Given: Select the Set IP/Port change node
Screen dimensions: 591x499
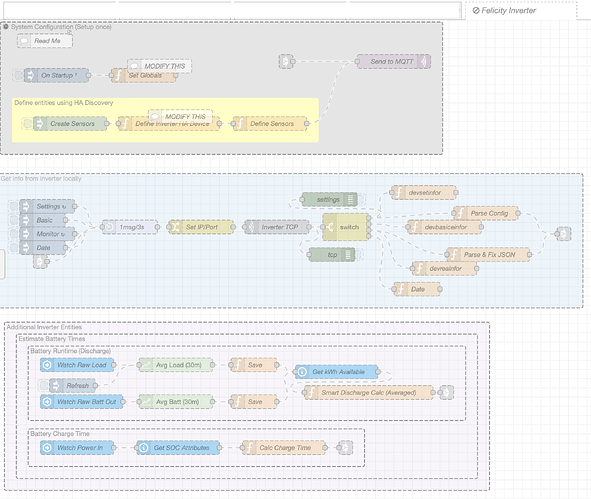Looking at the screenshot, I should pyautogui.click(x=201, y=227).
